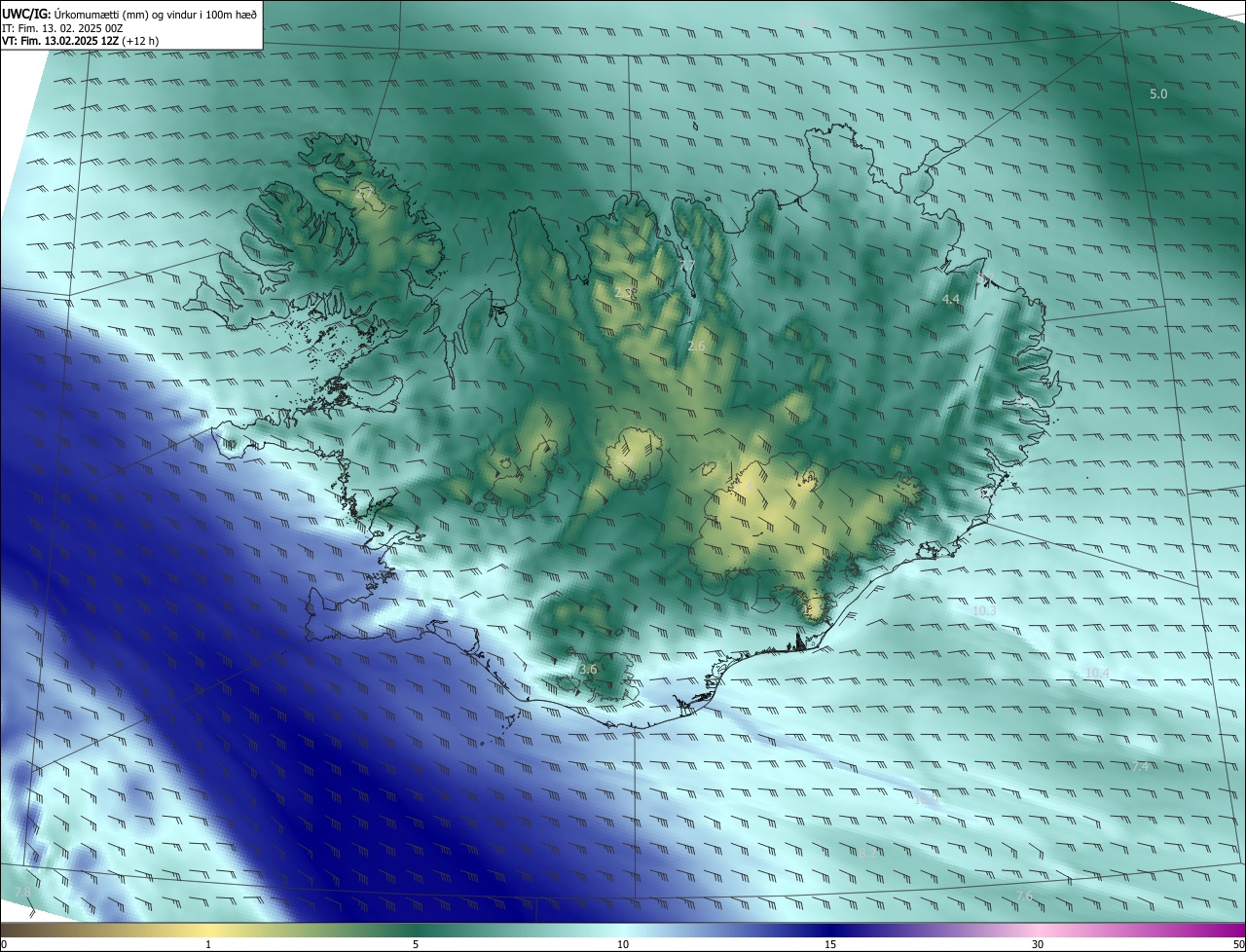Click the 1 tick on the color scale
The width and height of the screenshot is (1246, 952).
point(208,944)
